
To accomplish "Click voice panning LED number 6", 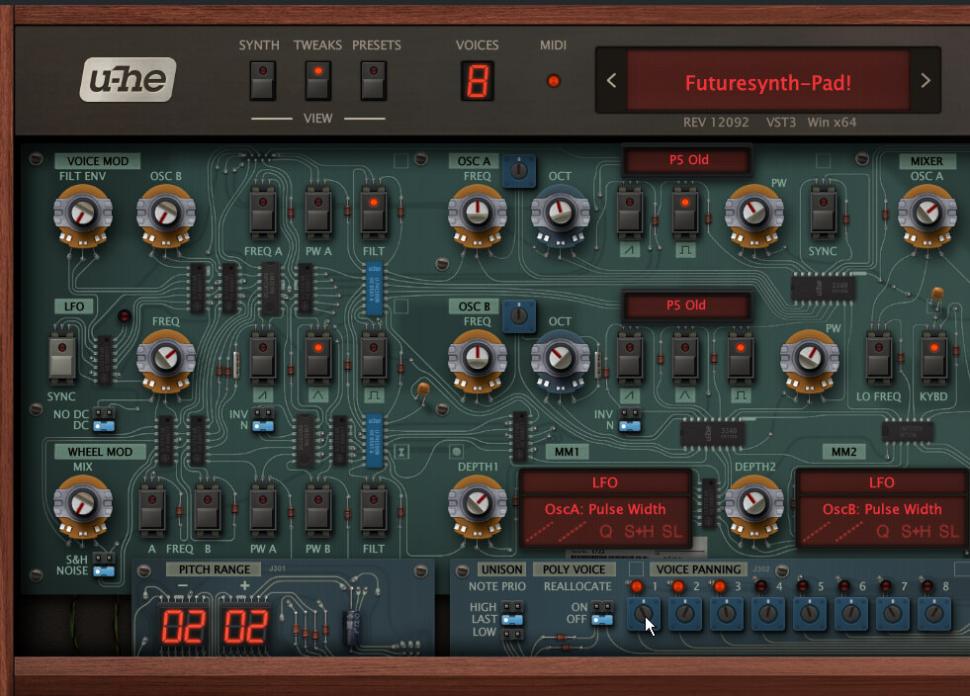I will coord(844,586).
